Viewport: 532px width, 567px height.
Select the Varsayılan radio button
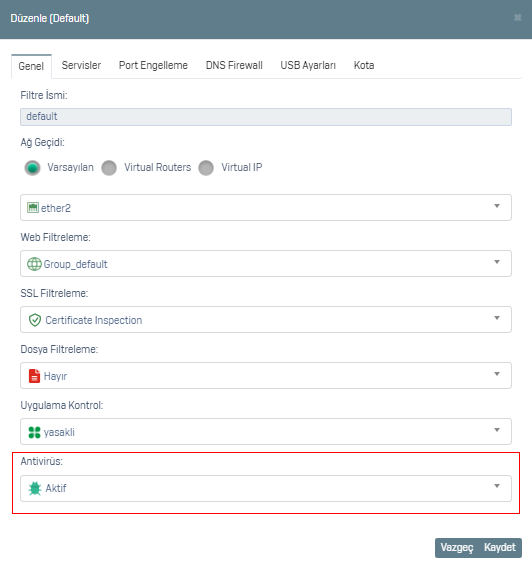(33, 168)
